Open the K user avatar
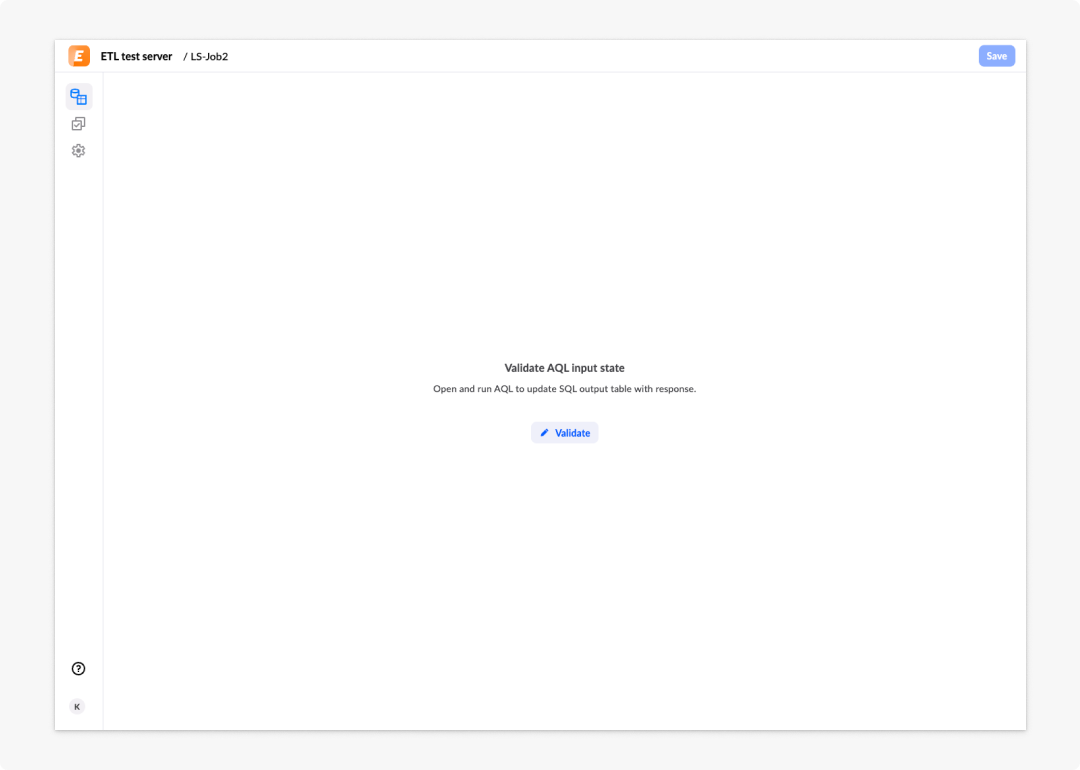This screenshot has width=1080, height=770. [x=77, y=707]
